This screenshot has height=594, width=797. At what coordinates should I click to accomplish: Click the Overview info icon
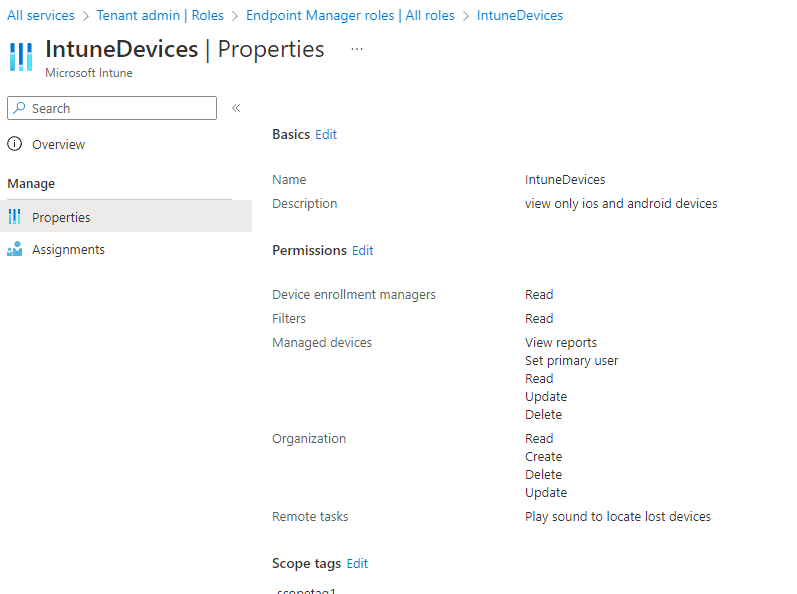pos(15,144)
